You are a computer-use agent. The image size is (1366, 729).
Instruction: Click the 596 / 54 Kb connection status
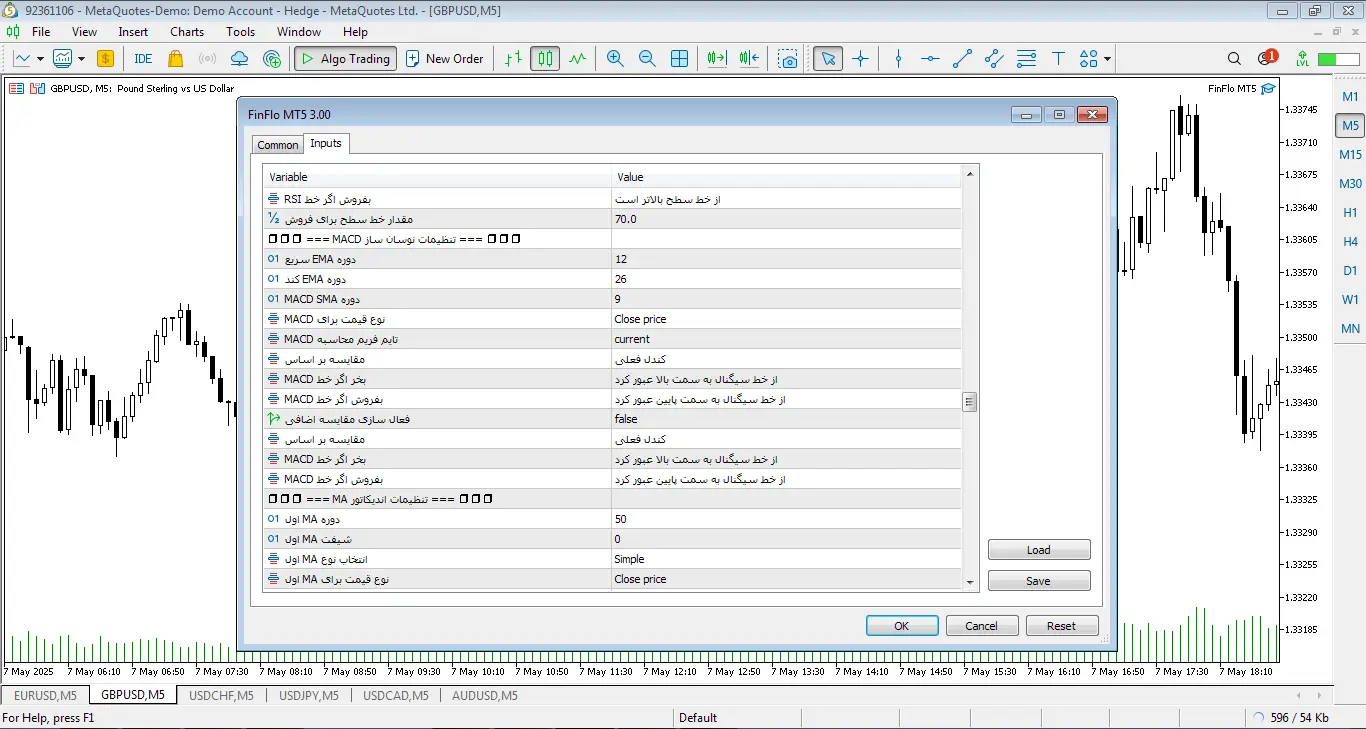pyautogui.click(x=1291, y=718)
